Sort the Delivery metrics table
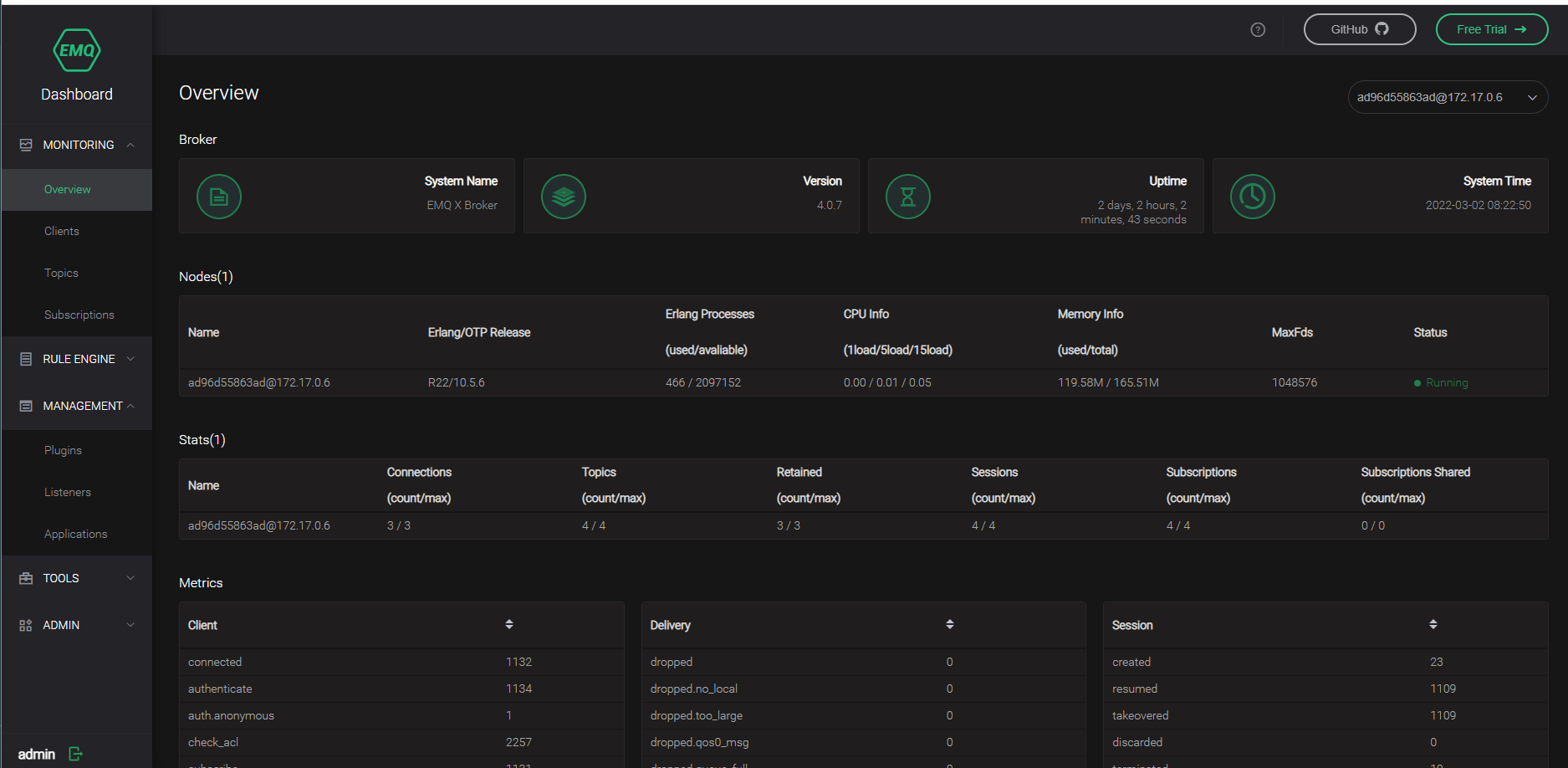Viewport: 1568px width, 768px height. [x=950, y=624]
